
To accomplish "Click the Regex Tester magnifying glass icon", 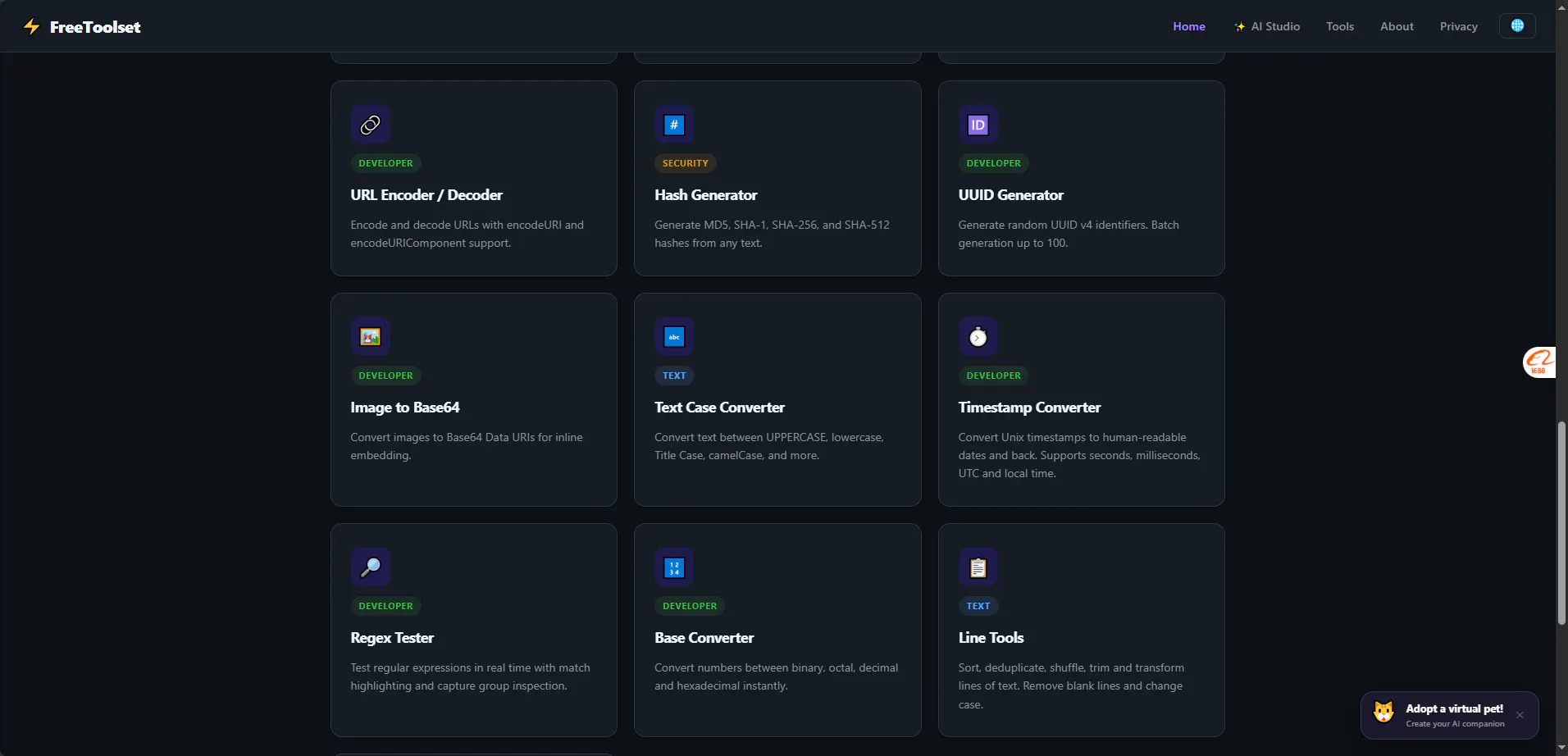I will [371, 567].
